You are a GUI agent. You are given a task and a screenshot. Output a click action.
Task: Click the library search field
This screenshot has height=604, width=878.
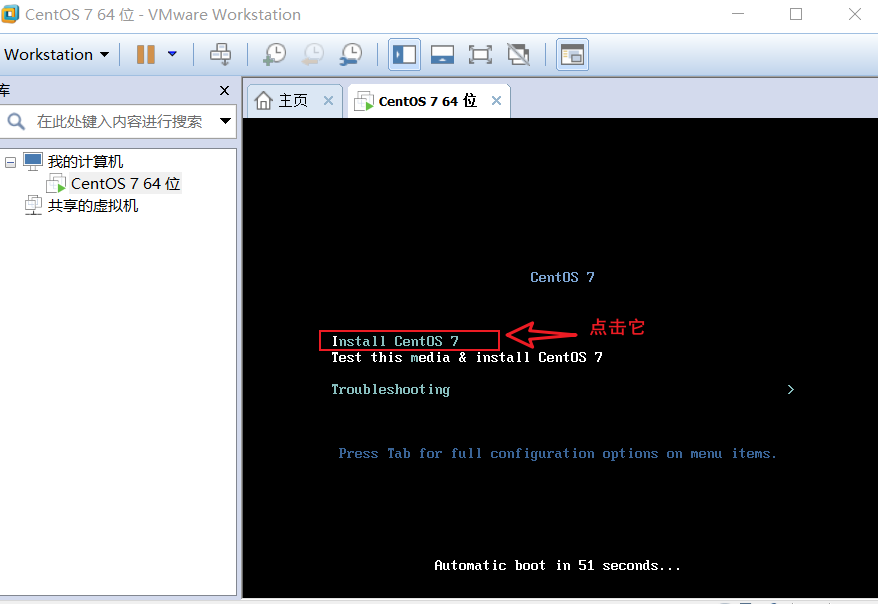tap(119, 121)
